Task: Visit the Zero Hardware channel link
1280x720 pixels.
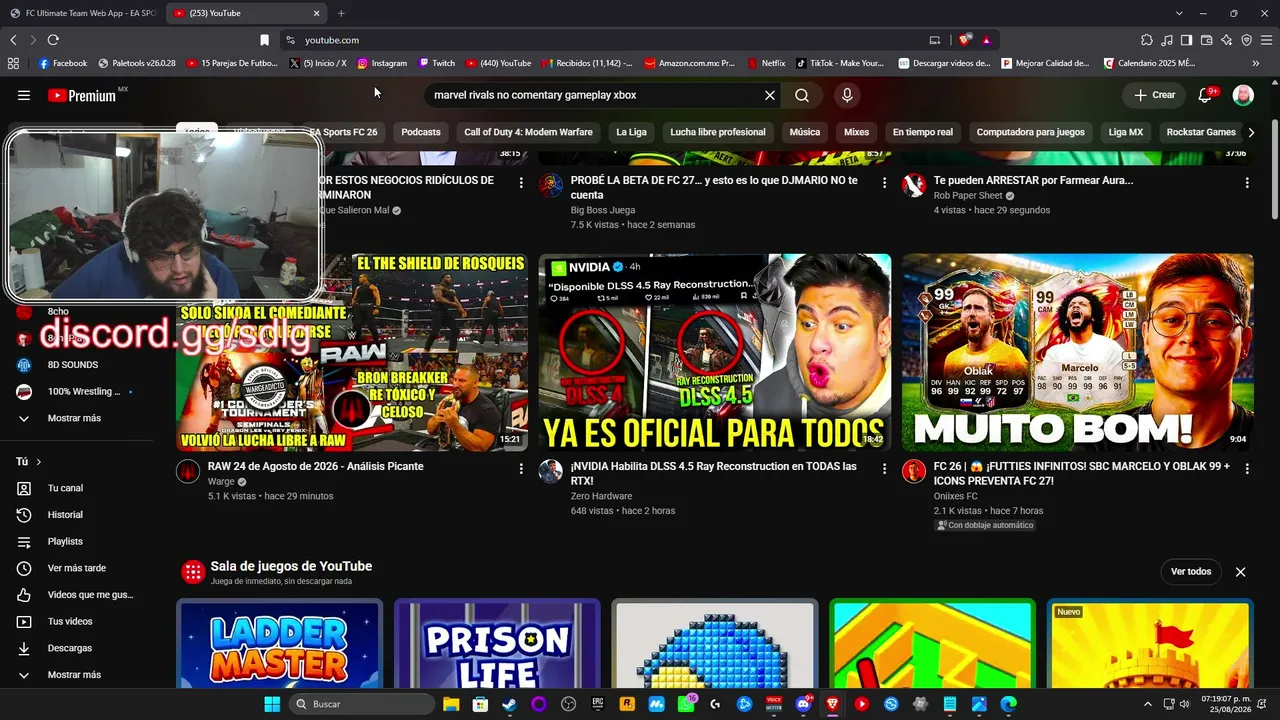Action: tap(601, 496)
